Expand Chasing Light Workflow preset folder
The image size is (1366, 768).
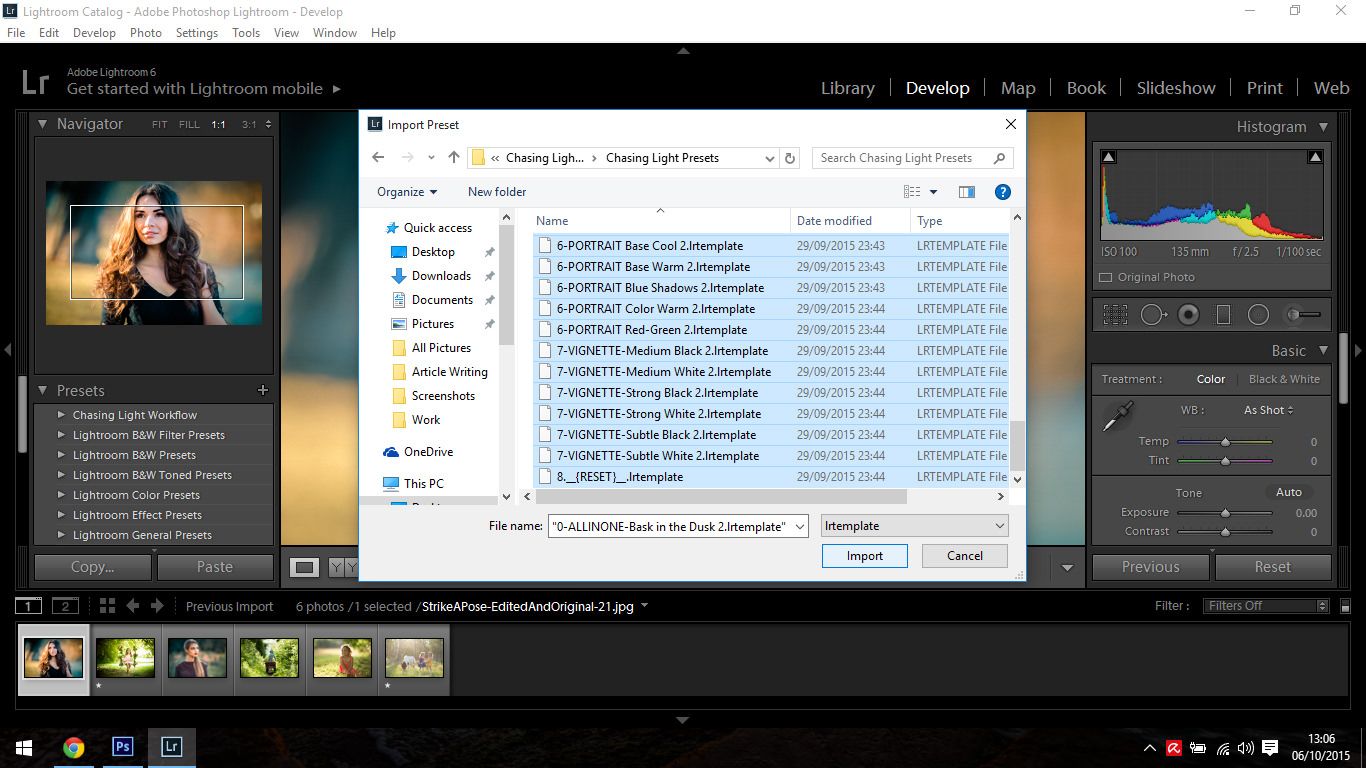(61, 415)
